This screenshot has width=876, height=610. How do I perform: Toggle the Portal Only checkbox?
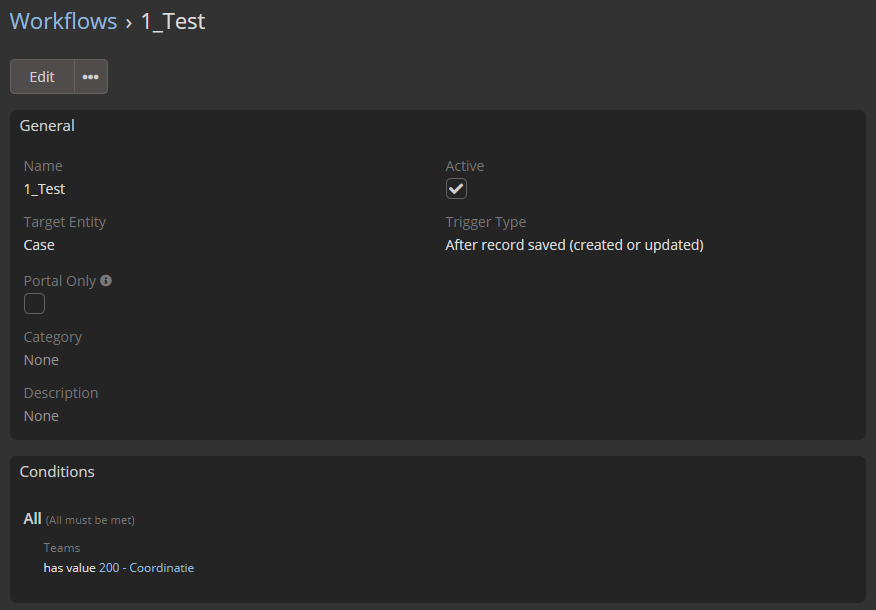pyautogui.click(x=34, y=304)
